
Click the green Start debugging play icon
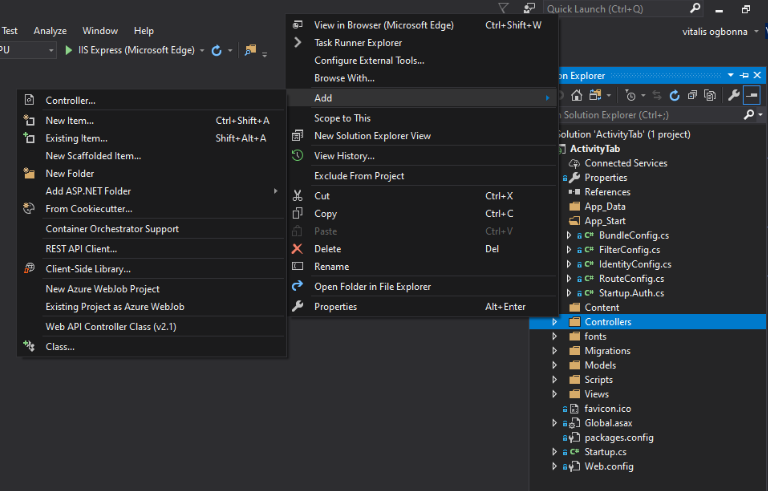[x=69, y=50]
